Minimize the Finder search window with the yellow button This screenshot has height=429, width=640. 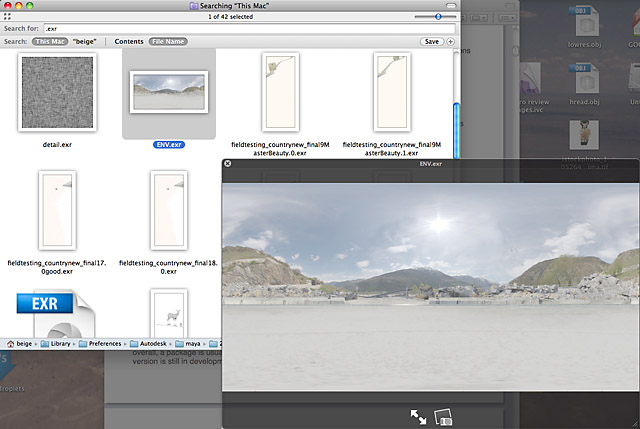click(19, 6)
